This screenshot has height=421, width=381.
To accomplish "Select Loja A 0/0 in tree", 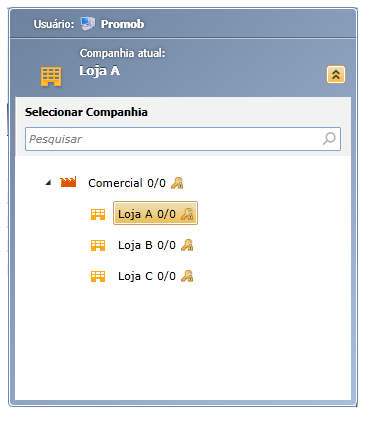I will tap(155, 213).
